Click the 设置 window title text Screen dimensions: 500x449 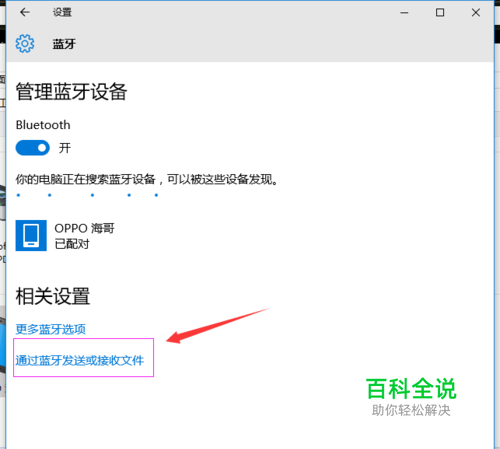point(62,13)
